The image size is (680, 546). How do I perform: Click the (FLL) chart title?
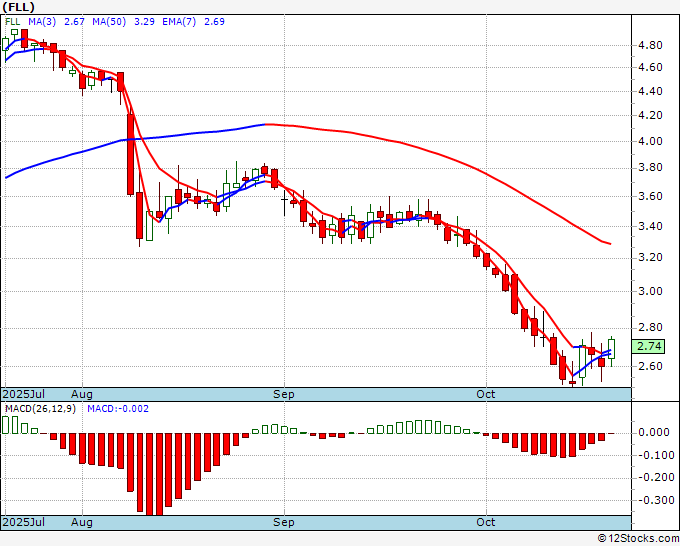[x=18, y=7]
